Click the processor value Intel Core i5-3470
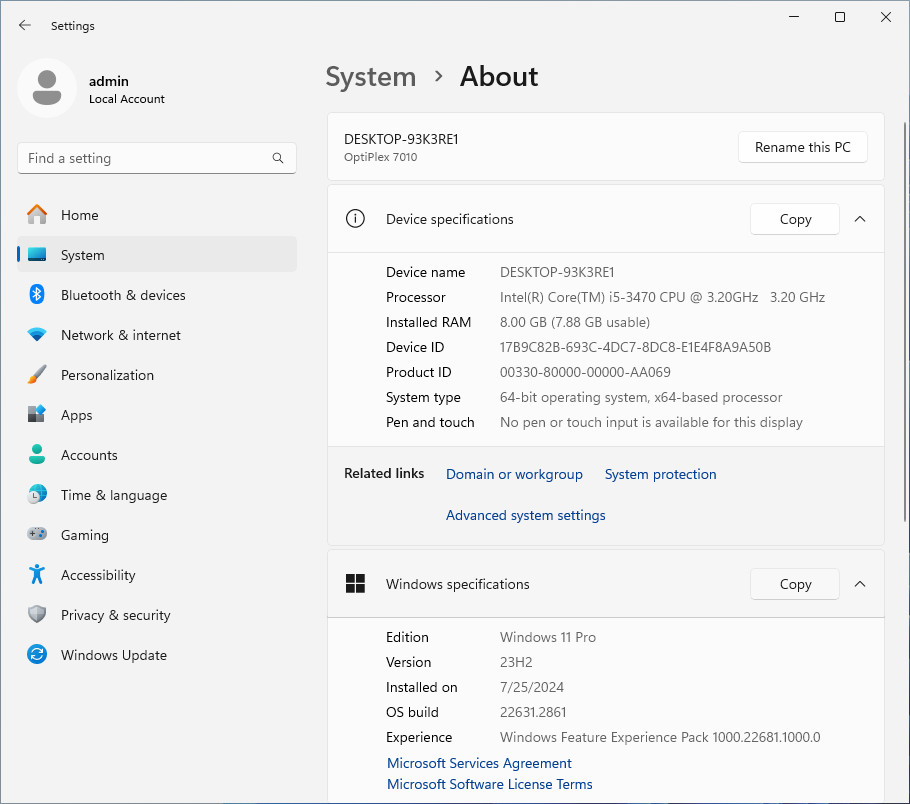The height and width of the screenshot is (804, 910). pos(662,297)
